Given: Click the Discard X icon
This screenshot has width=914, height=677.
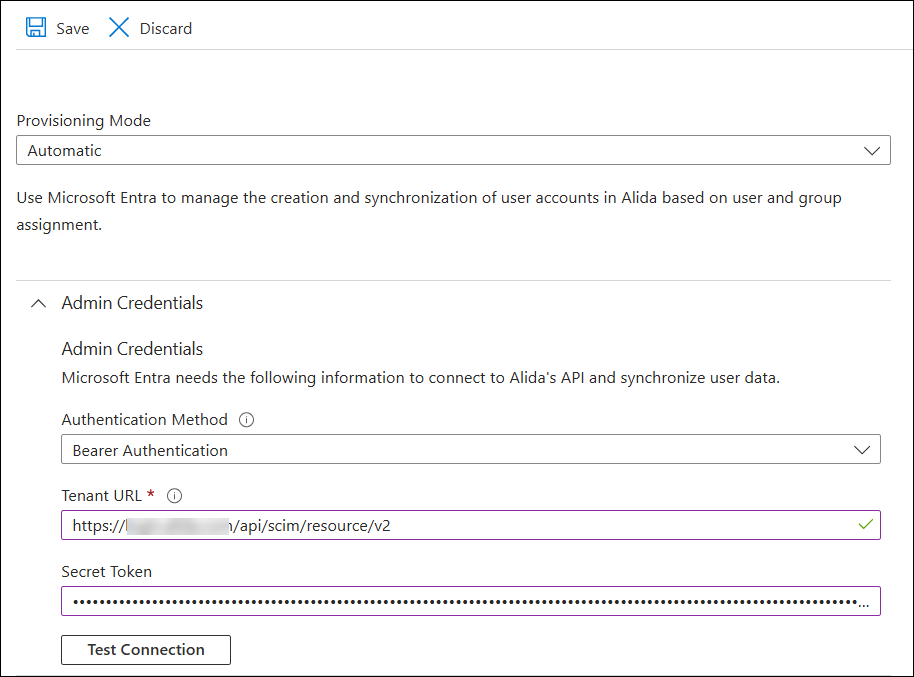Looking at the screenshot, I should (x=119, y=28).
